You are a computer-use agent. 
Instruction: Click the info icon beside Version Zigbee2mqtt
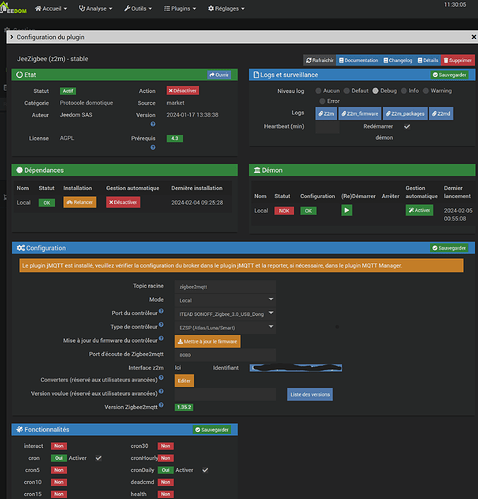(x=161, y=405)
